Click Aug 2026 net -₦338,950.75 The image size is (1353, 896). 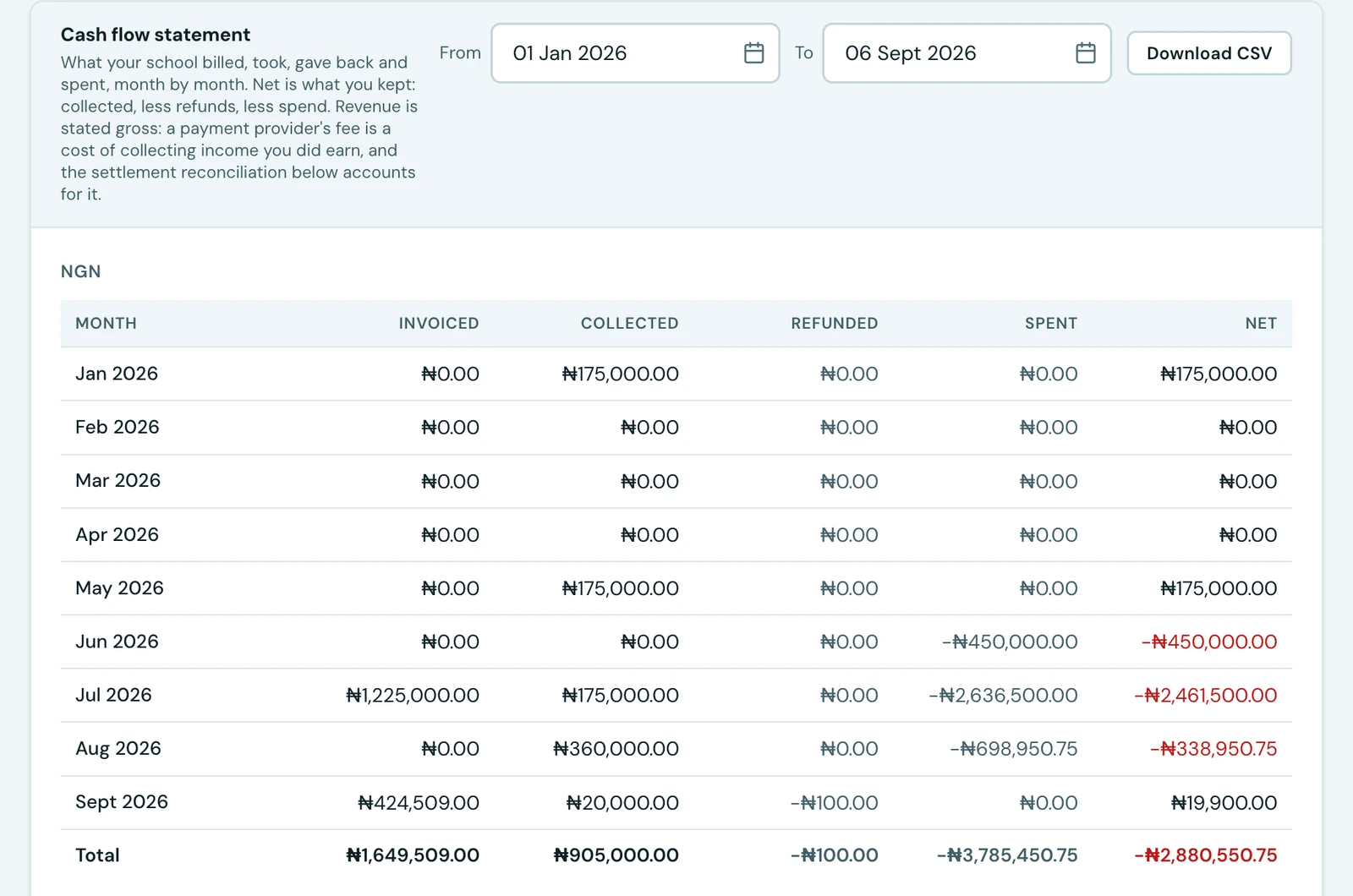(x=1213, y=748)
